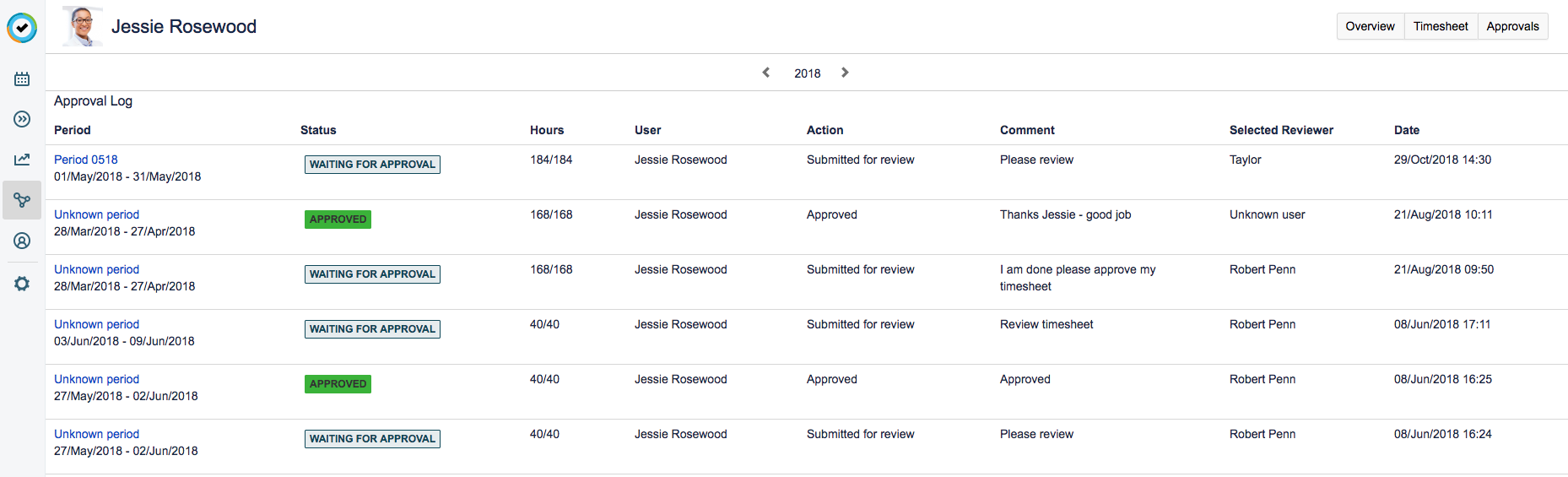This screenshot has width=1568, height=477.
Task: Open the calendar icon in sidebar
Action: [22, 79]
